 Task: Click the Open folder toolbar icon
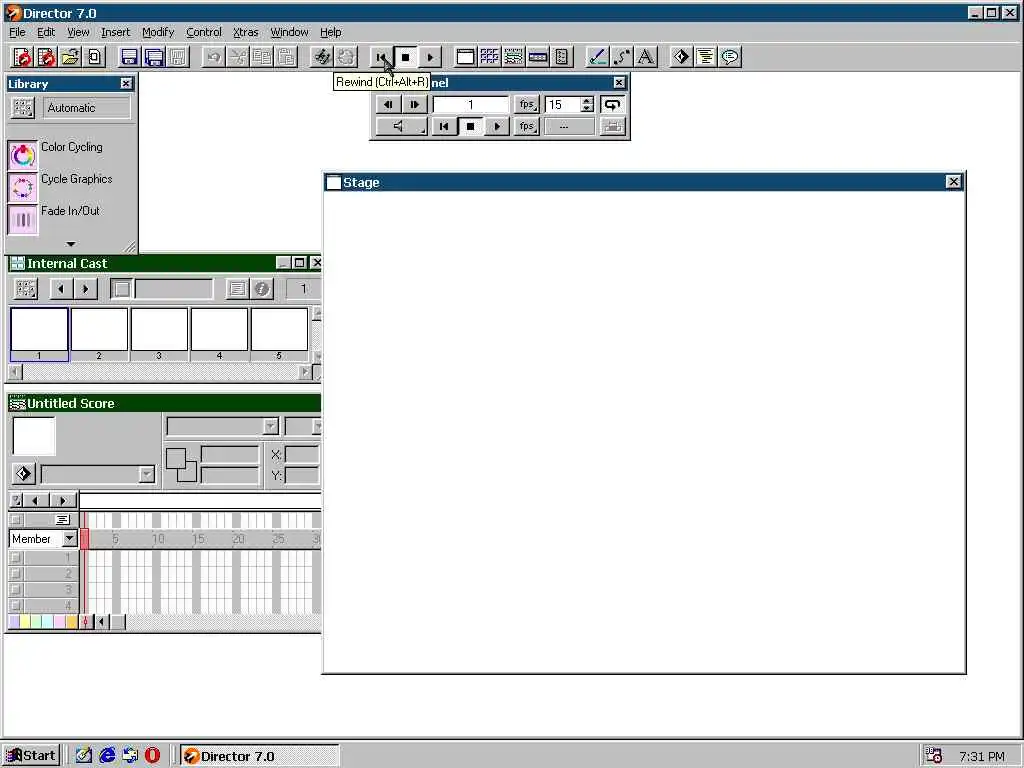71,57
